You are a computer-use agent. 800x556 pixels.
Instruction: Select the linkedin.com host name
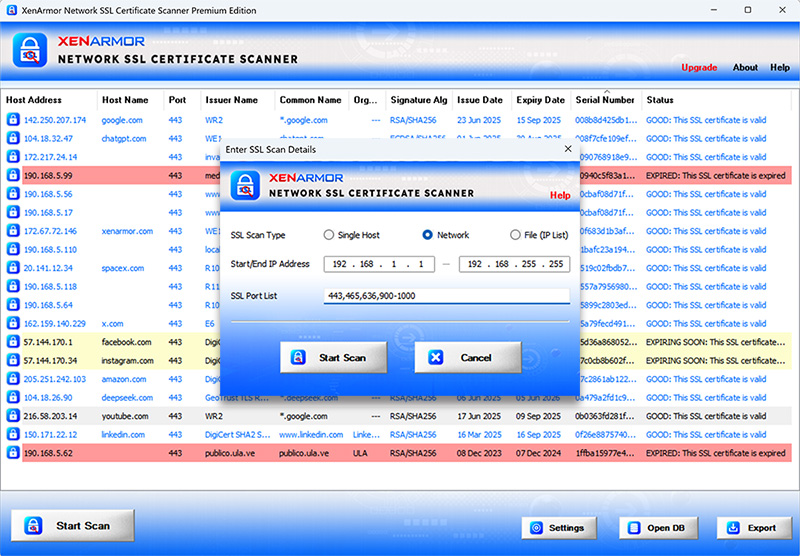point(123,435)
